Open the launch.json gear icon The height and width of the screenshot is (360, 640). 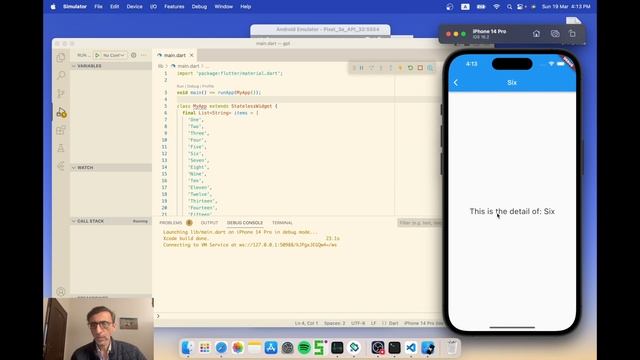(x=133, y=55)
